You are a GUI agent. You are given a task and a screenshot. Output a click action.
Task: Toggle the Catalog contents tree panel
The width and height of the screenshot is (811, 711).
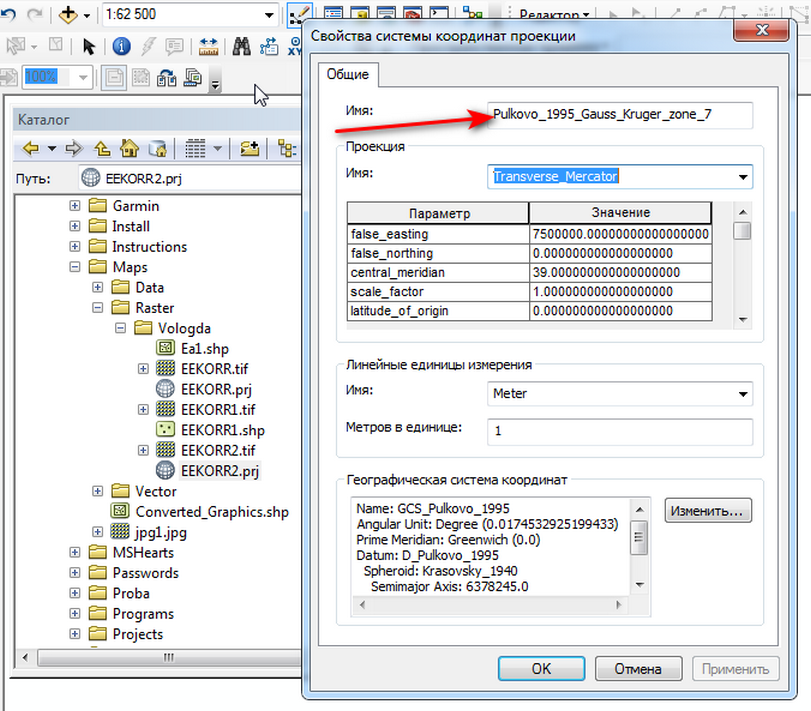pyautogui.click(x=287, y=149)
